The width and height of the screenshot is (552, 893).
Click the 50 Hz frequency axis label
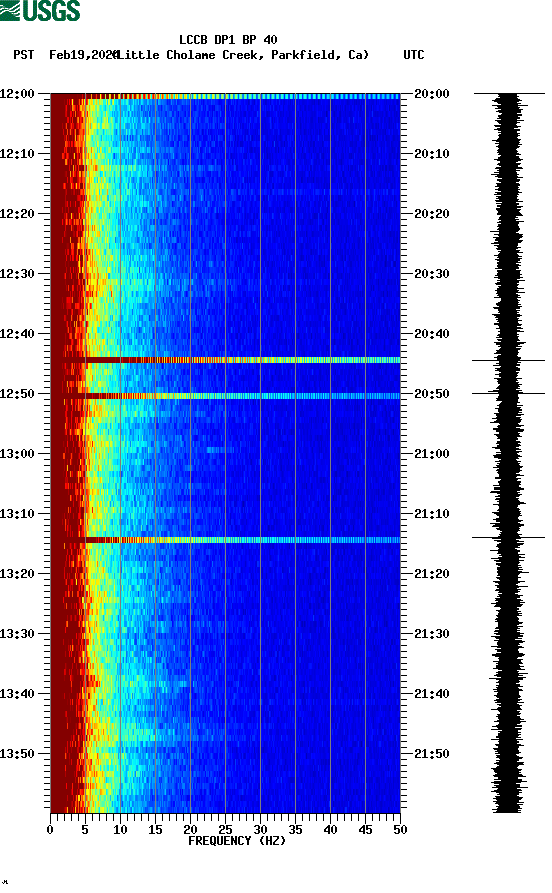tap(400, 830)
